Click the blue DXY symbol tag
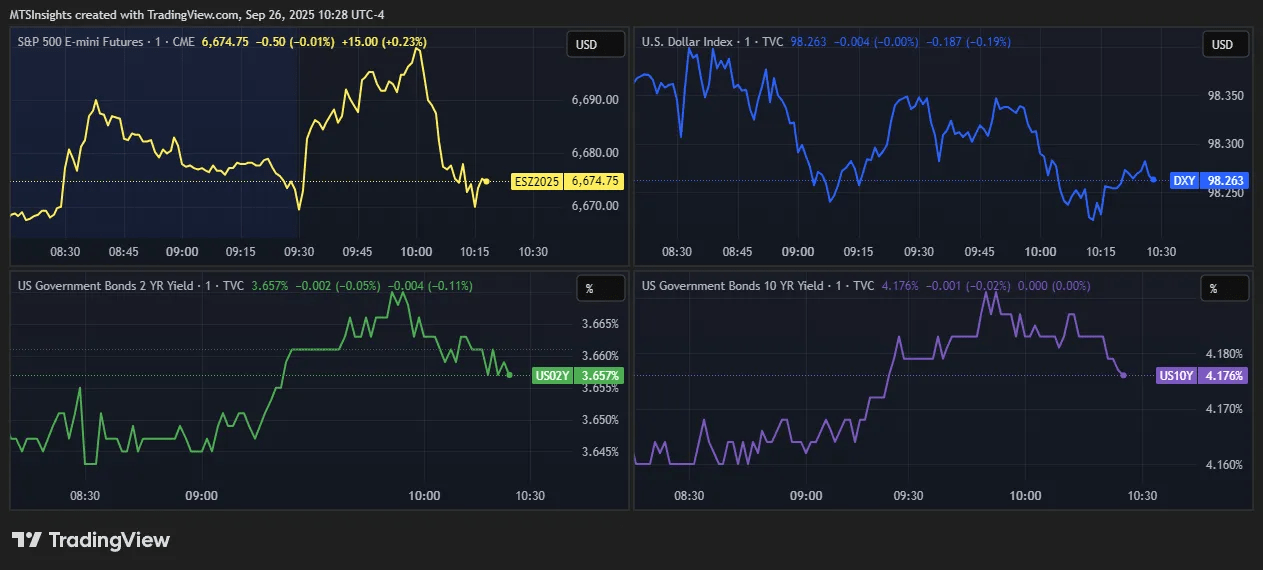The width and height of the screenshot is (1263, 570). click(x=1184, y=180)
